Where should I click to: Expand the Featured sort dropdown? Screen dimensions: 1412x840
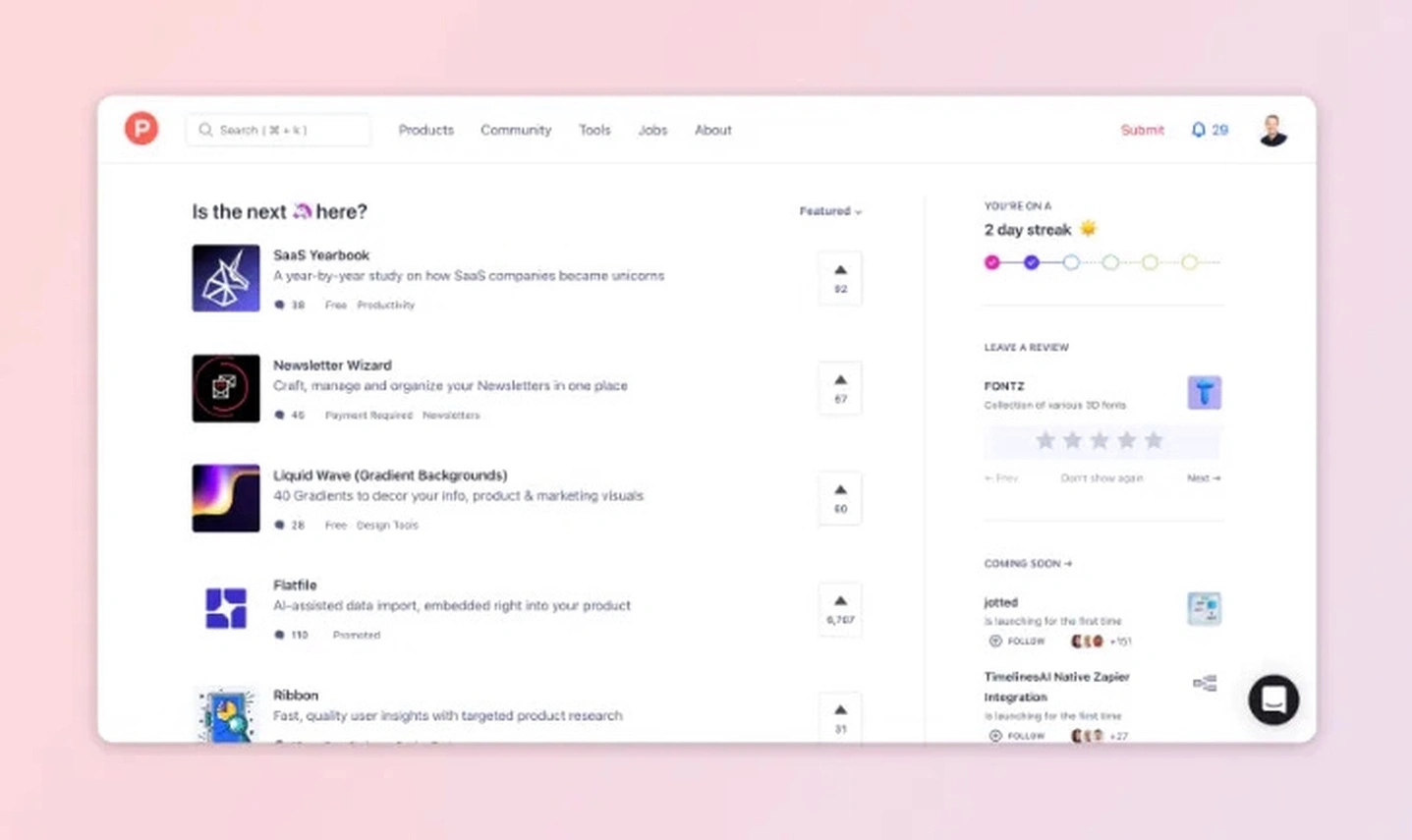coord(830,211)
